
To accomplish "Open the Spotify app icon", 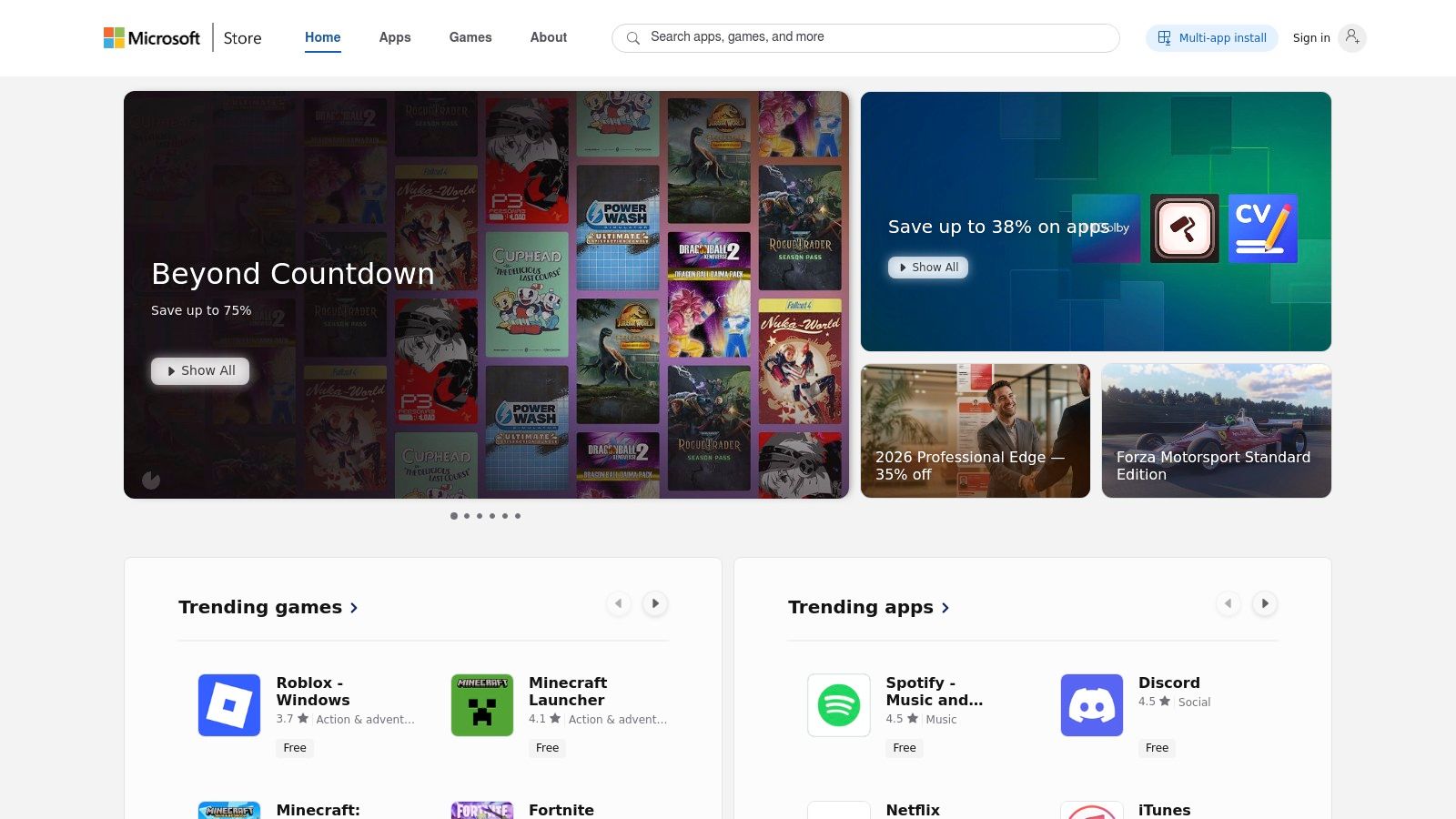I will (x=839, y=705).
